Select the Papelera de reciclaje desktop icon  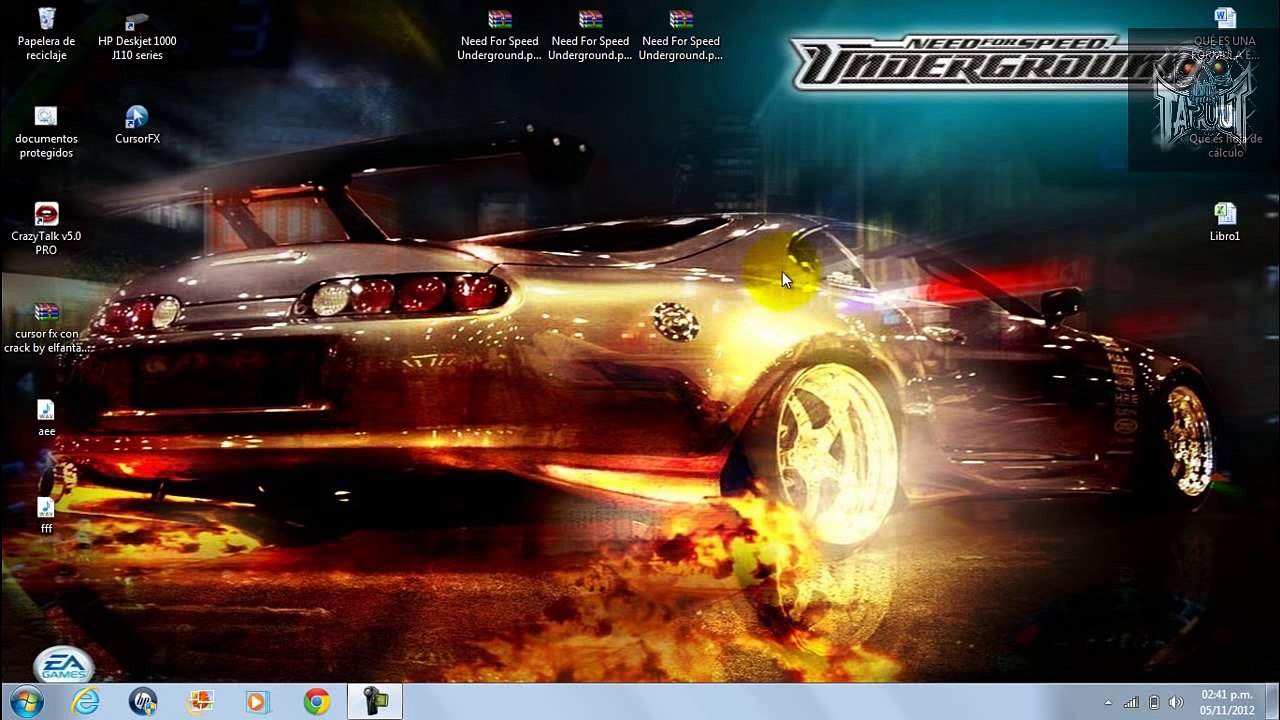tap(46, 35)
